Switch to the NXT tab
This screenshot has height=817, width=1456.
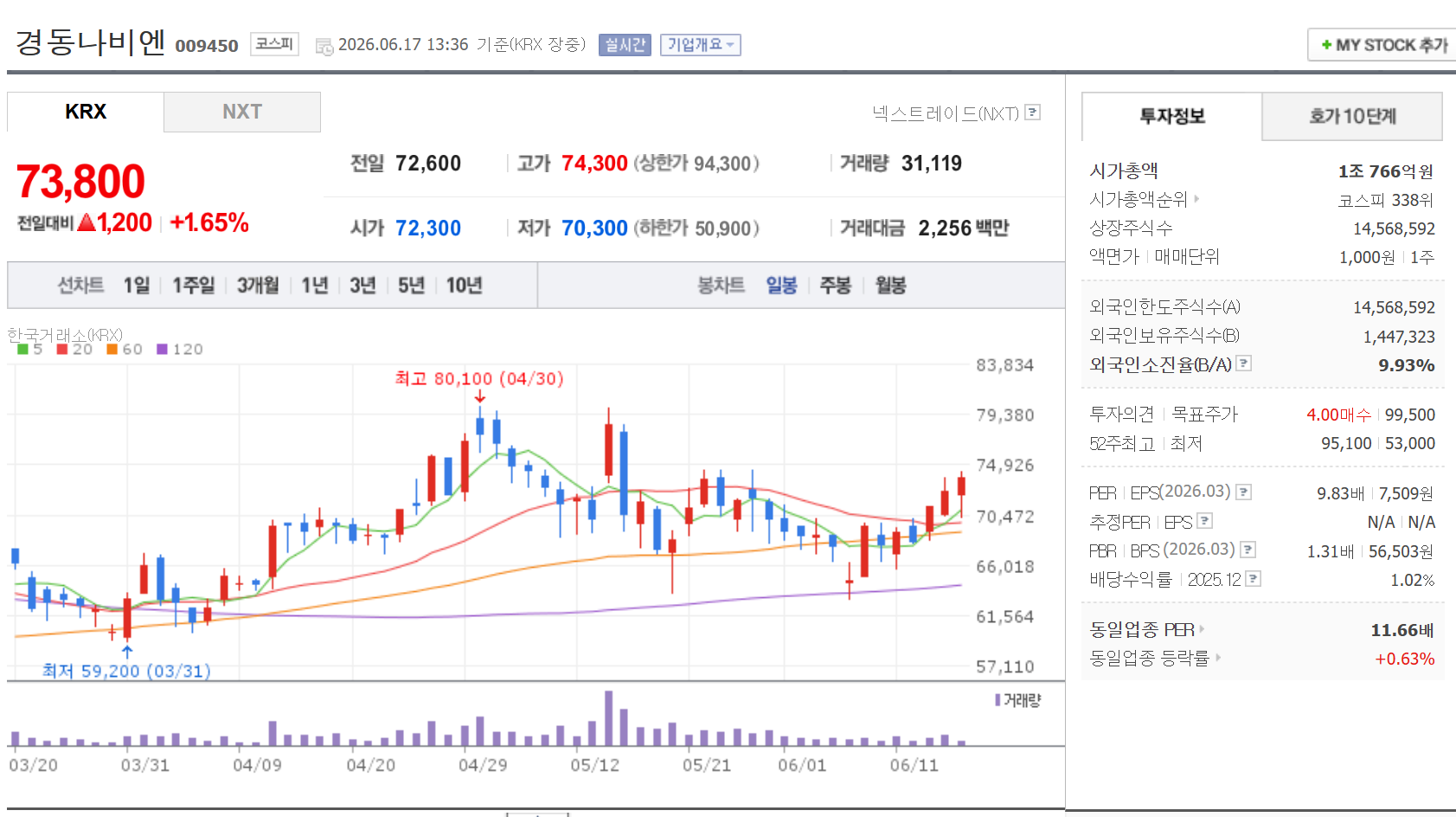point(242,112)
